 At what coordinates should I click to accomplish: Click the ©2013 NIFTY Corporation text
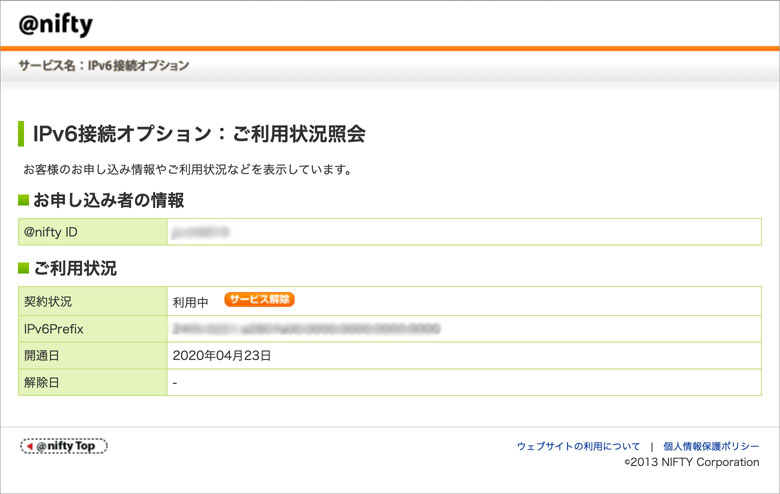pos(692,462)
